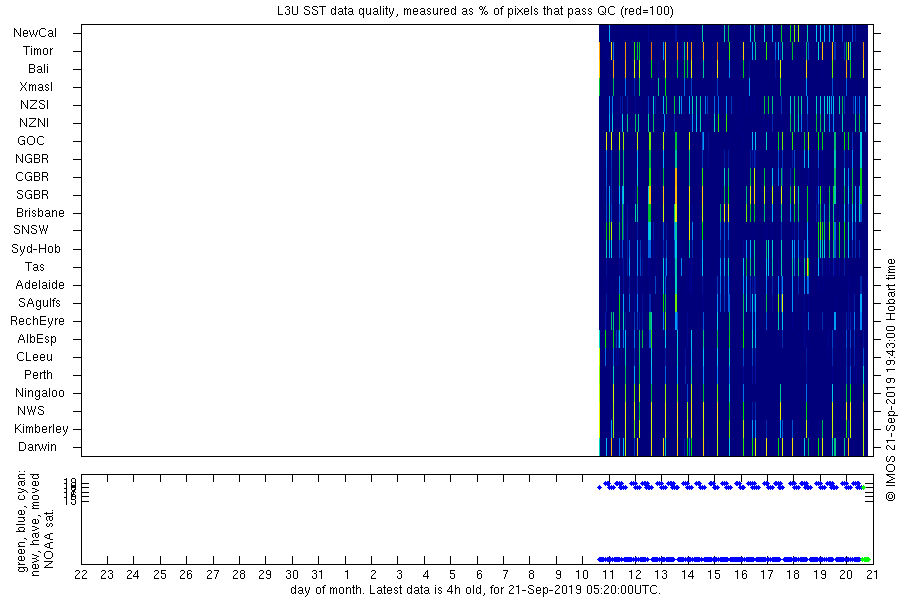Click the Ningaloo row label

pos(40,393)
